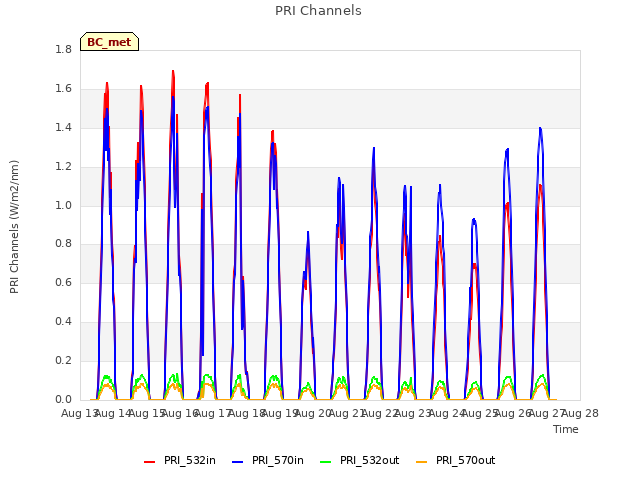The height and width of the screenshot is (480, 640).
Task: Click the 0.8 y-axis tick label
Action: click(63, 244)
